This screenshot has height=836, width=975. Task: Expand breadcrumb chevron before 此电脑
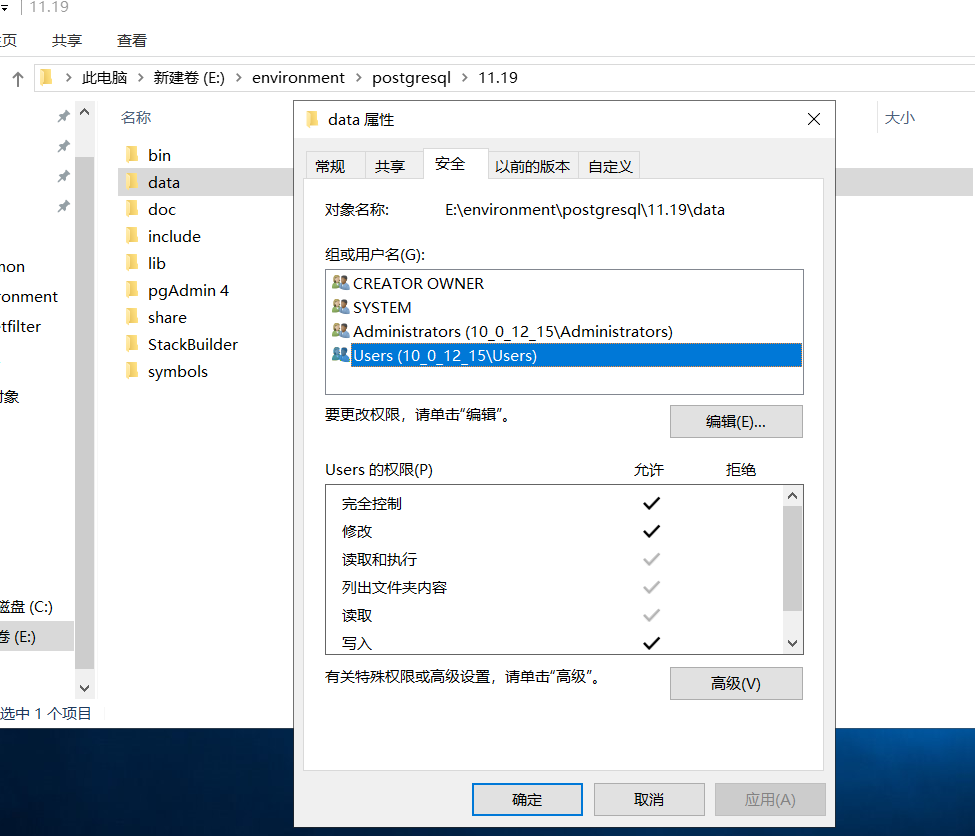[x=68, y=77]
